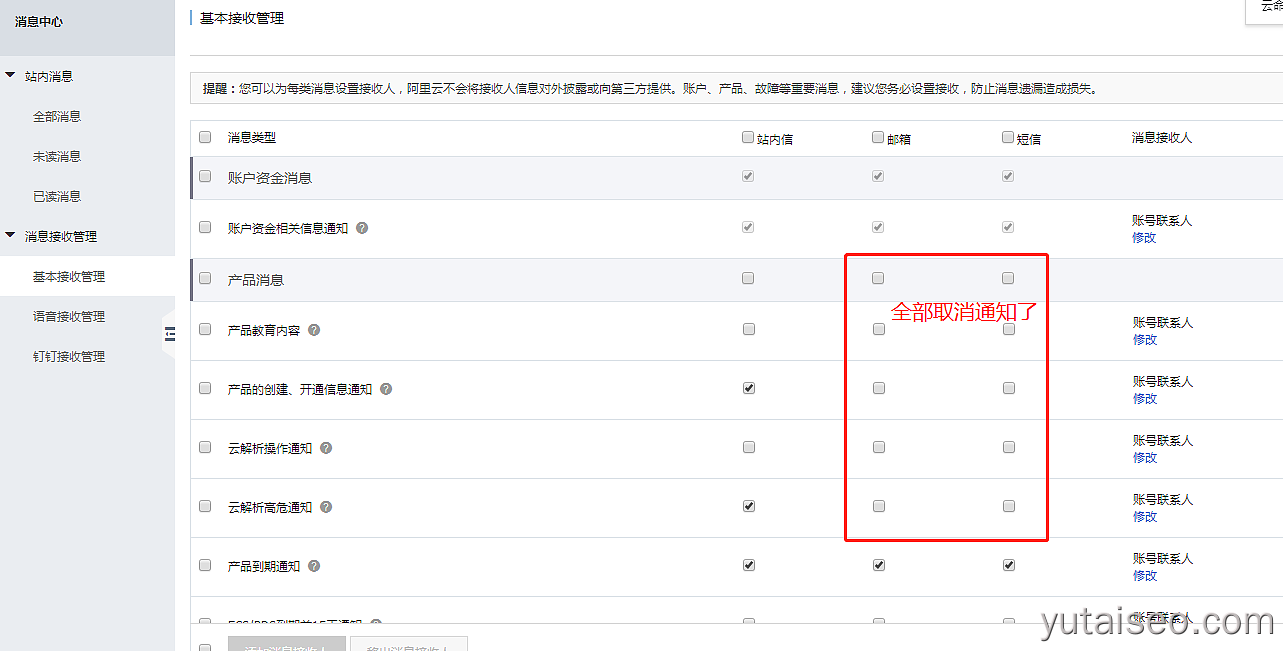Open 钉钉接收管理 in the sidebar
This screenshot has height=651, width=1283.
[x=69, y=357]
